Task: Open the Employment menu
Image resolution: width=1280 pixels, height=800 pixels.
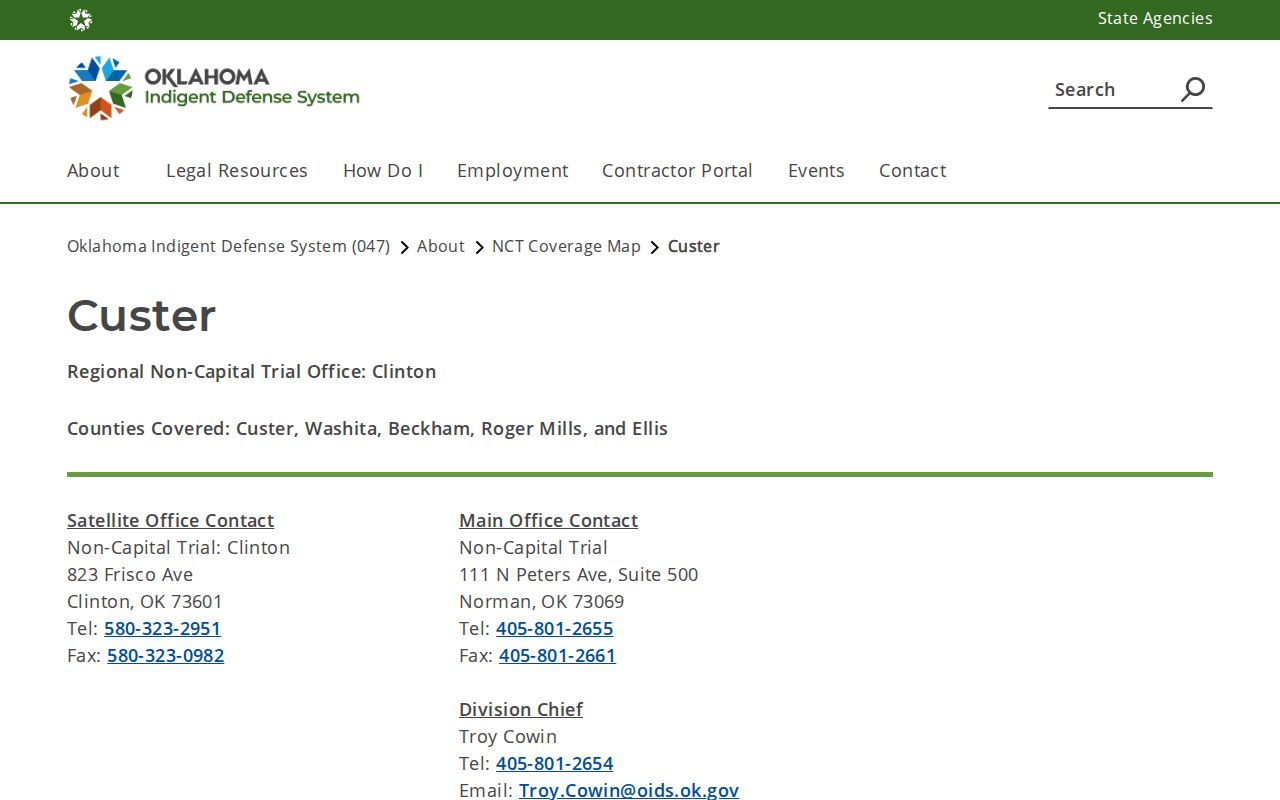Action: tap(513, 170)
